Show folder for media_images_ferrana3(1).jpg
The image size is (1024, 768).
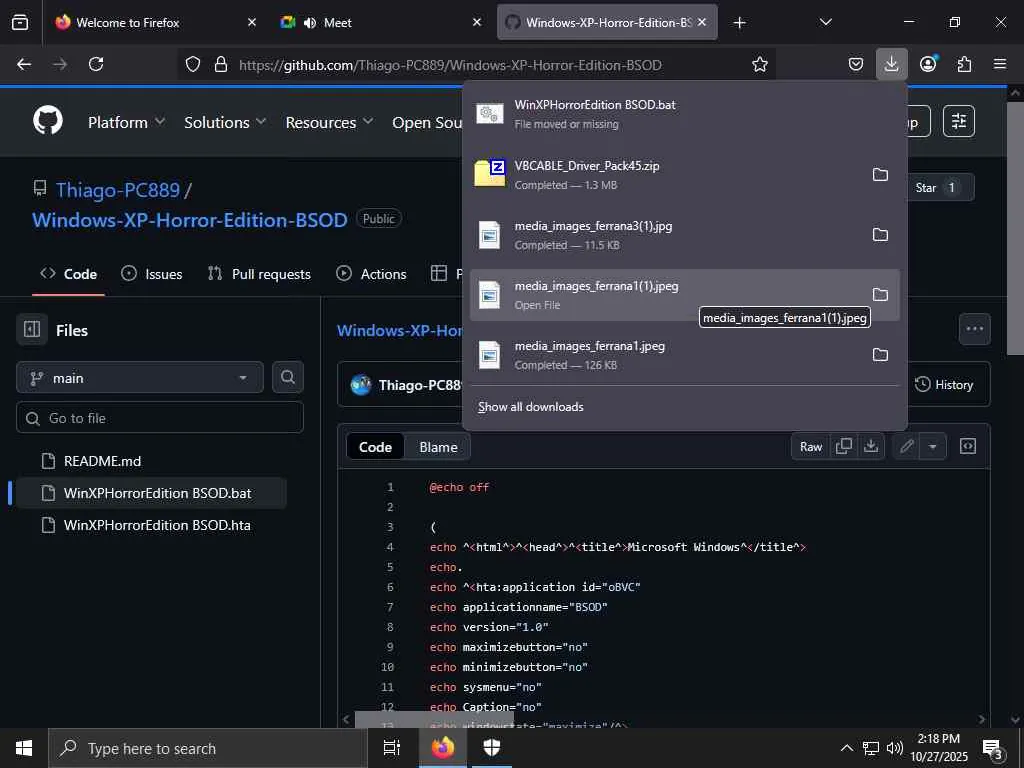tap(880, 234)
